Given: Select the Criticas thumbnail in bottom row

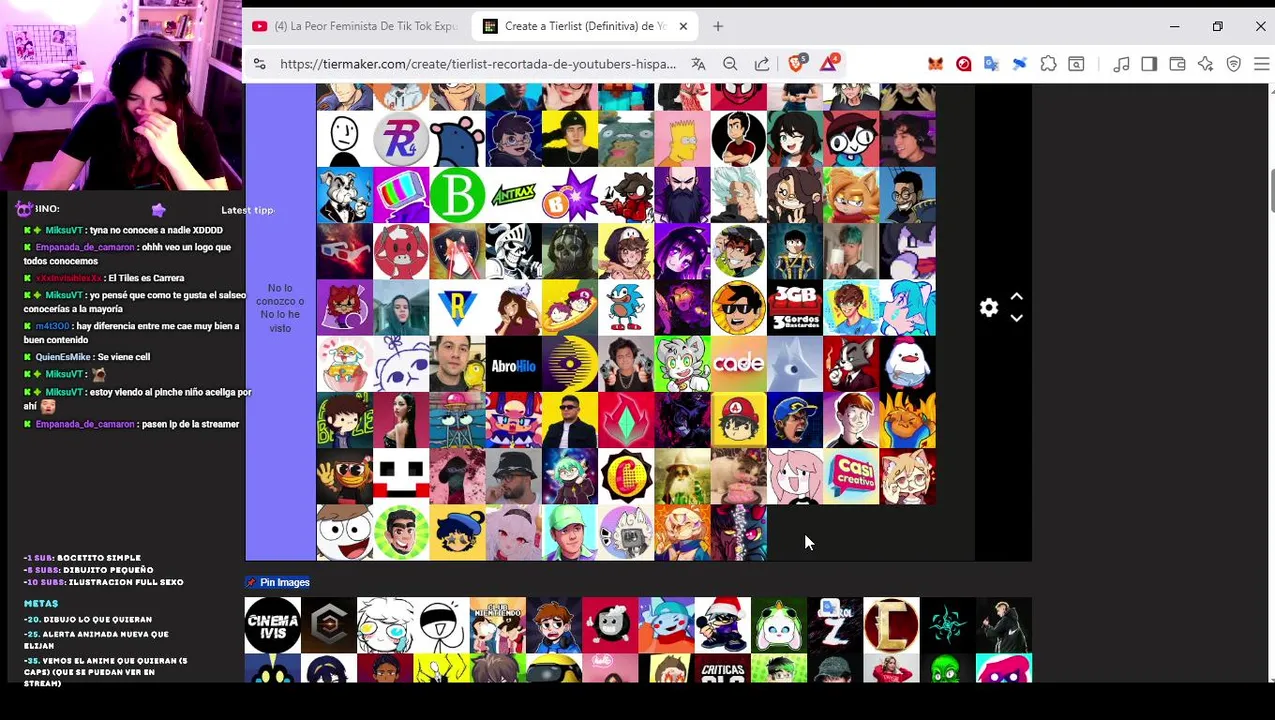Looking at the screenshot, I should [x=722, y=669].
